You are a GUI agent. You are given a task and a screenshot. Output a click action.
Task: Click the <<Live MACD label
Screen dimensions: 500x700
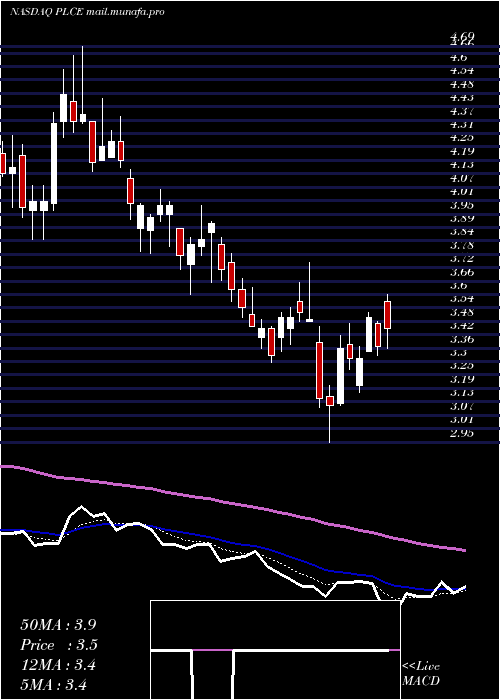pyautogui.click(x=421, y=674)
